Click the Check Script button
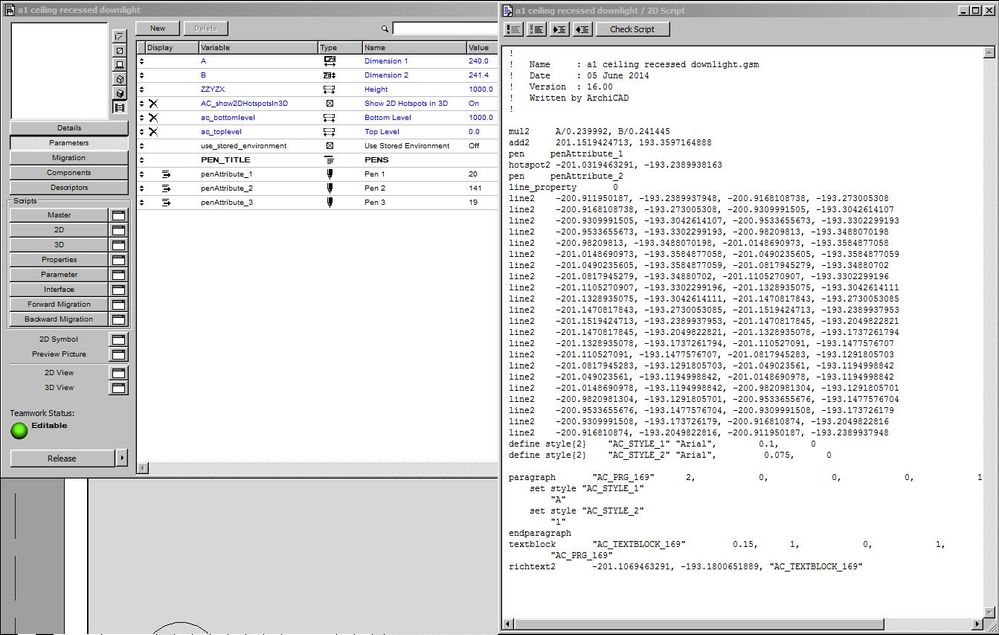Image resolution: width=999 pixels, height=635 pixels. coord(632,29)
